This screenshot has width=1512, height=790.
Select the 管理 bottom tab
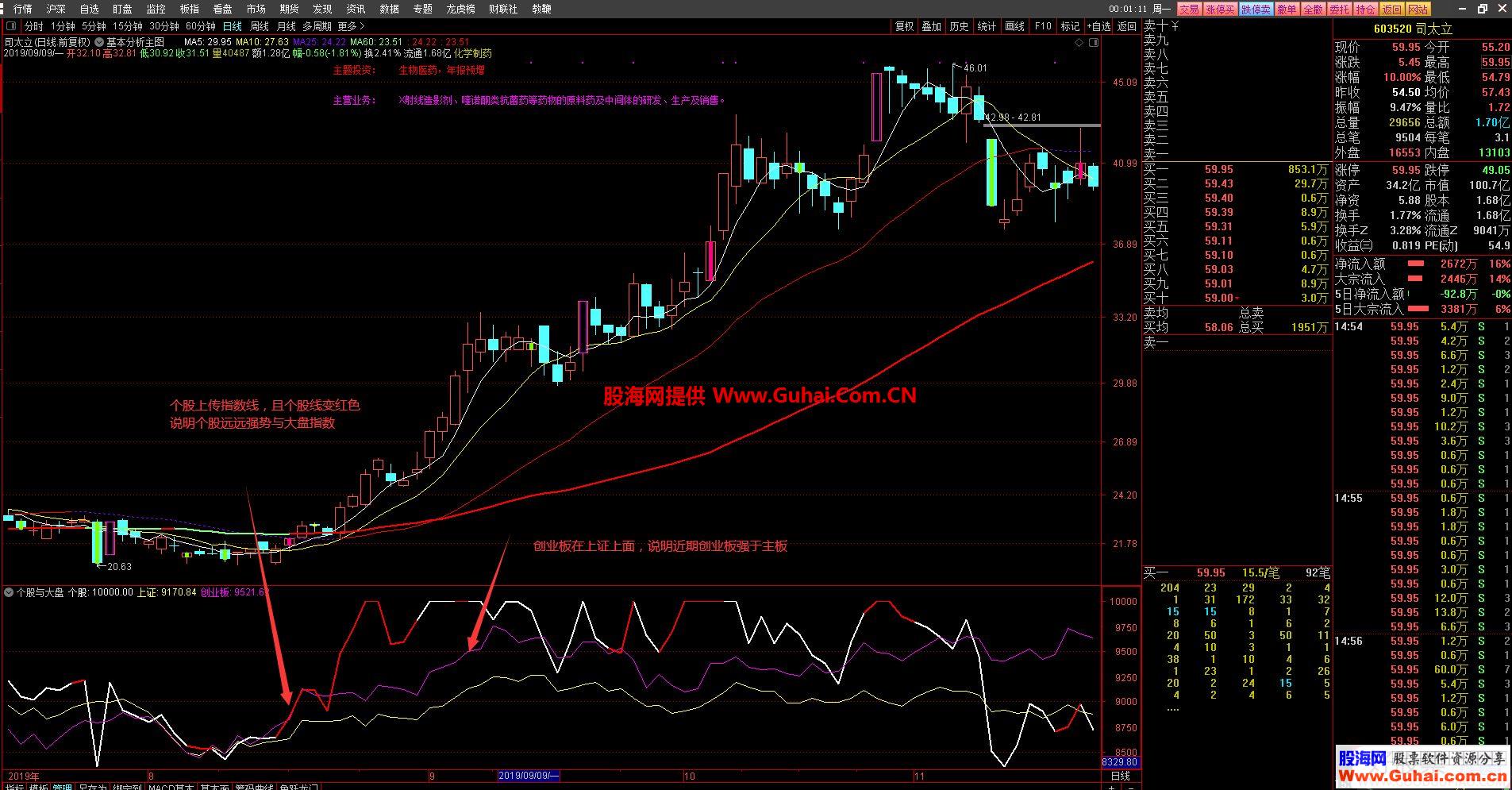[x=62, y=787]
